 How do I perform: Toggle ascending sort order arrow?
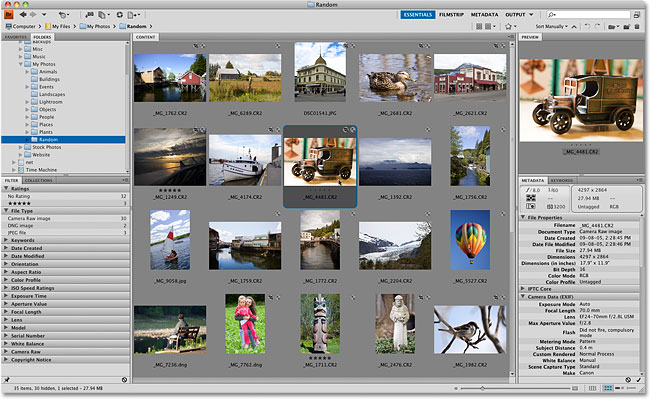574,27
